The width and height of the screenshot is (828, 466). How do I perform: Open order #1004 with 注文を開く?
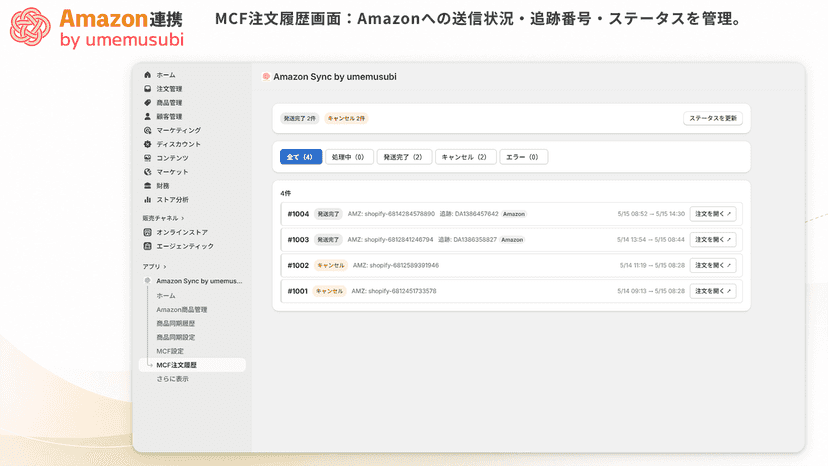click(713, 214)
